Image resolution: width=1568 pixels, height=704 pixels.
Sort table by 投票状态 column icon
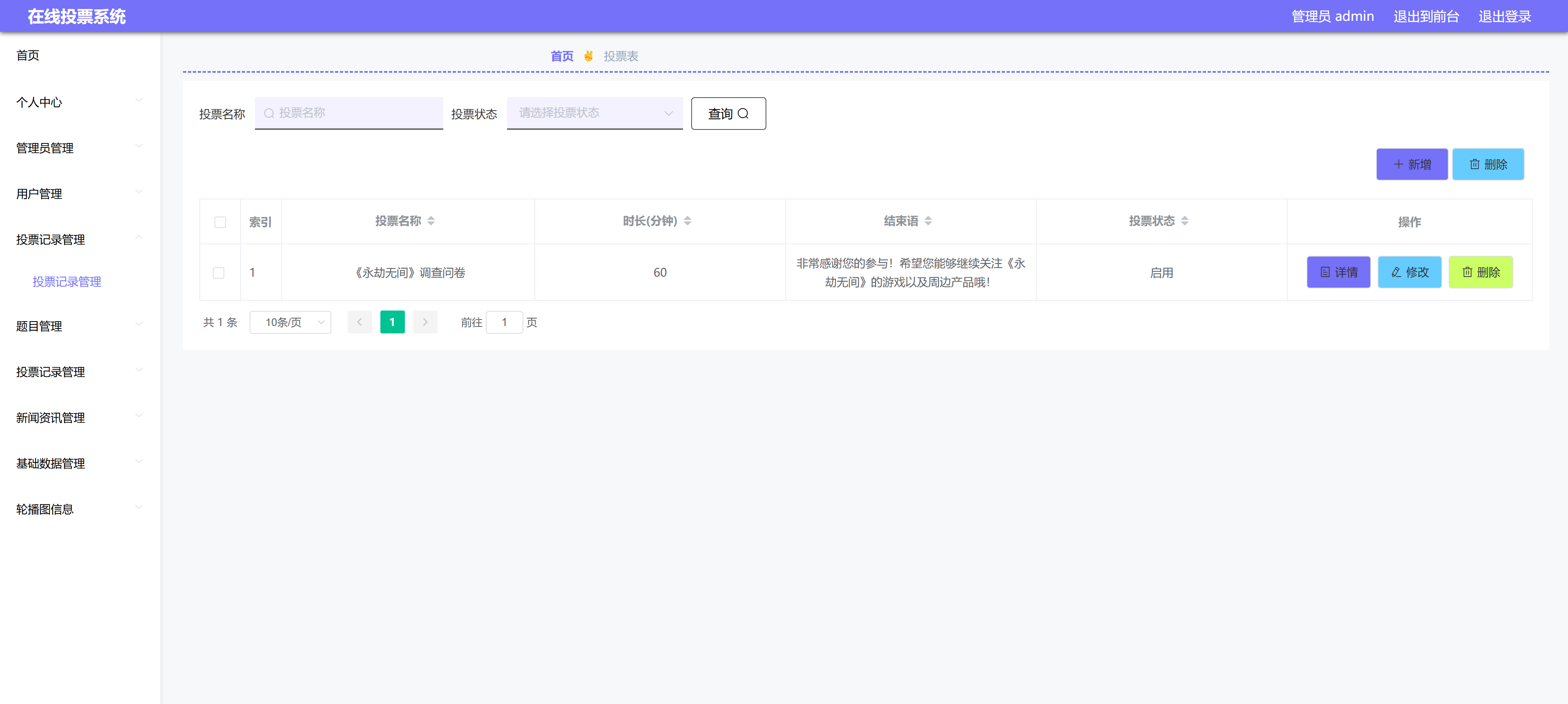(1184, 221)
